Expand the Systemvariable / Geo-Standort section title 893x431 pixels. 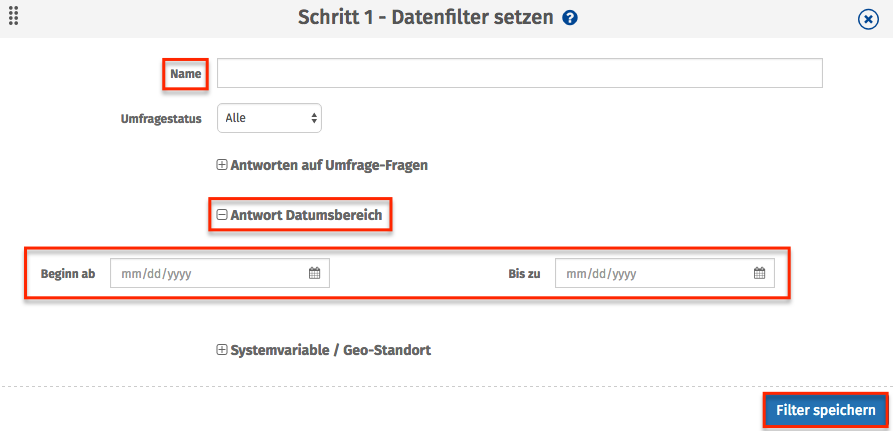pyautogui.click(x=330, y=350)
